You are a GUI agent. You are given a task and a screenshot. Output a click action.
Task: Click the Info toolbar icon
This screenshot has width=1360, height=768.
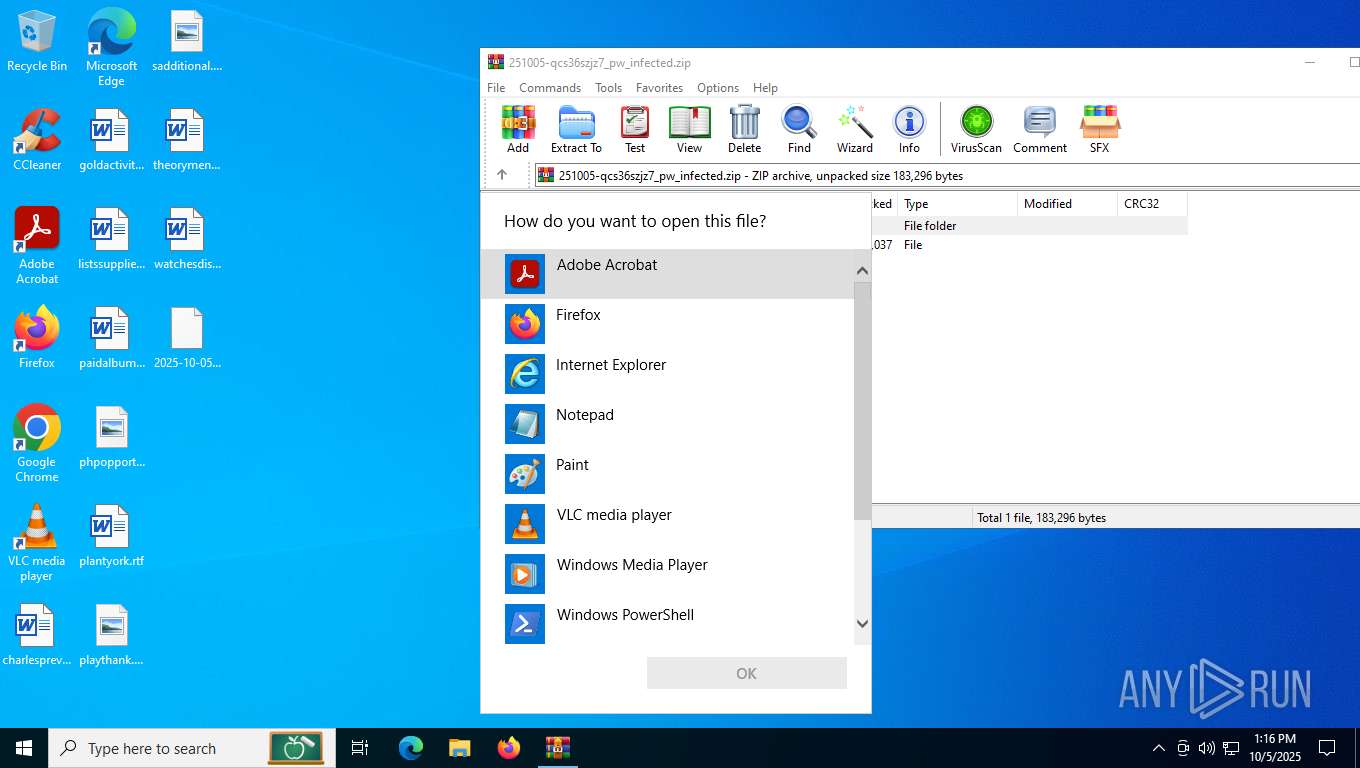(x=909, y=130)
